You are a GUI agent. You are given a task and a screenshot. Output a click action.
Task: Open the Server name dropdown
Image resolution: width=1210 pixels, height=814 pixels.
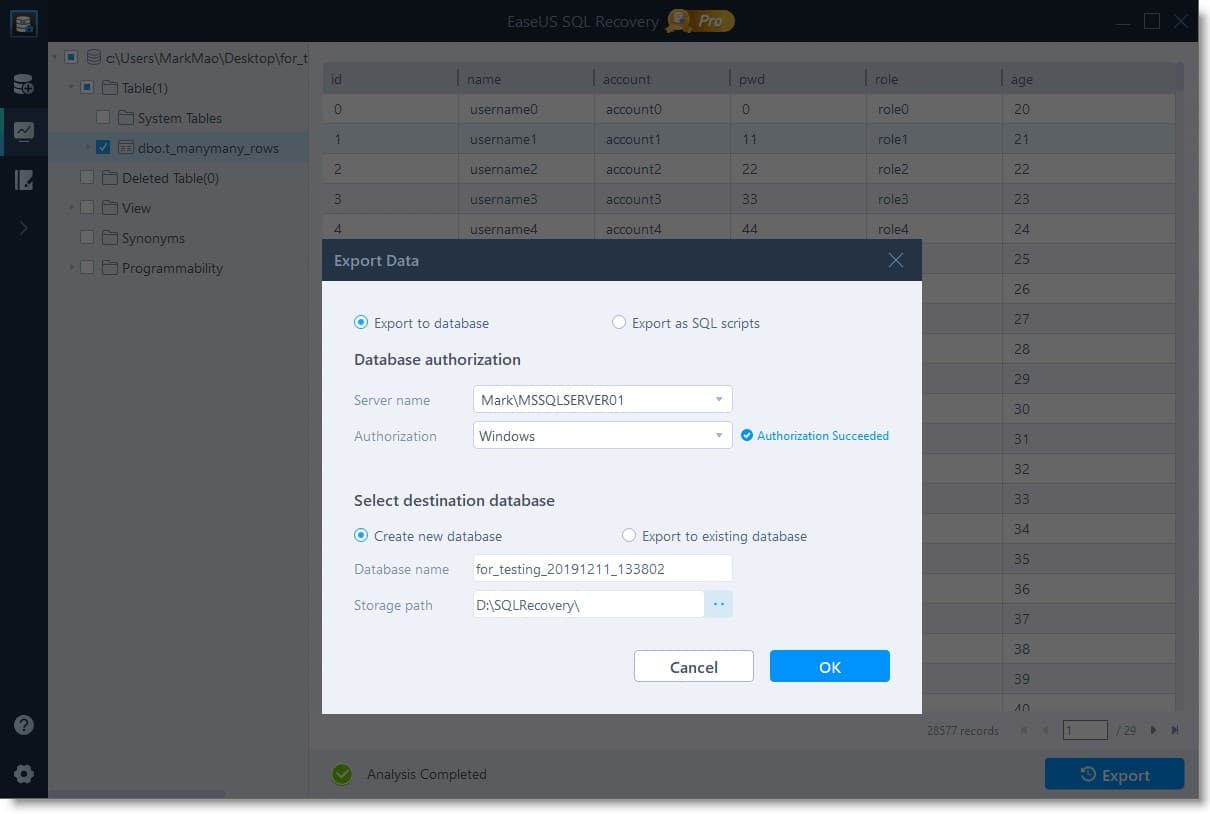click(602, 400)
